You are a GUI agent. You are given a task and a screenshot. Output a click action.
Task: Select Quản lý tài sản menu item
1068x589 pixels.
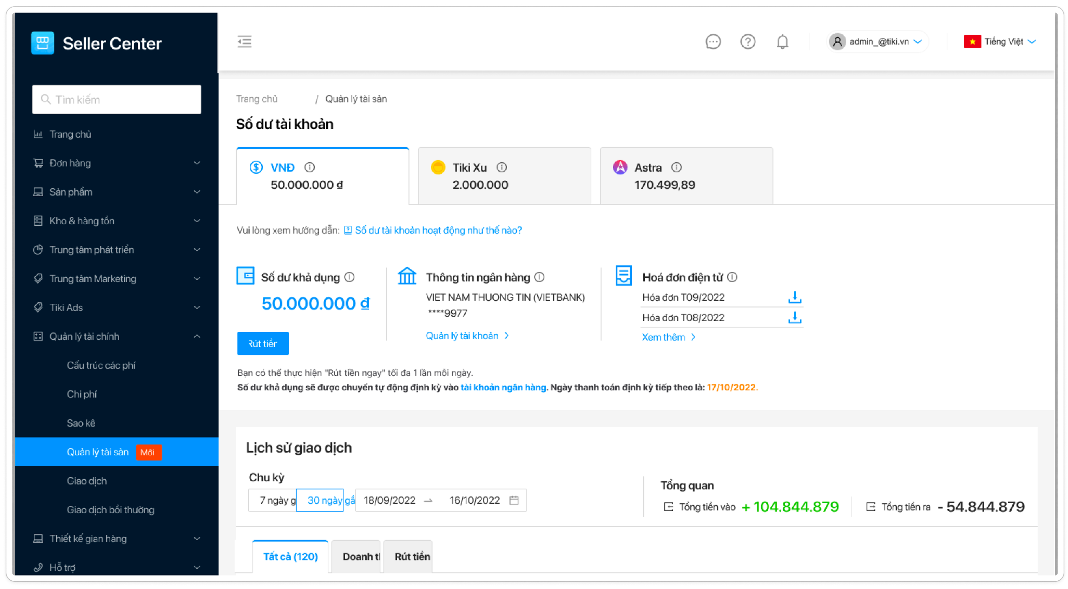point(116,452)
